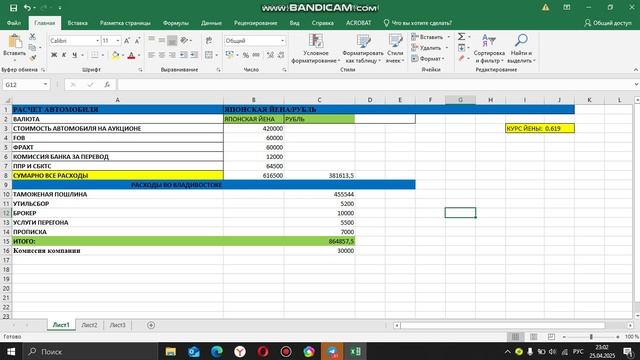The width and height of the screenshot is (640, 360).
Task: Open Cell Styles gallery
Action: (395, 49)
